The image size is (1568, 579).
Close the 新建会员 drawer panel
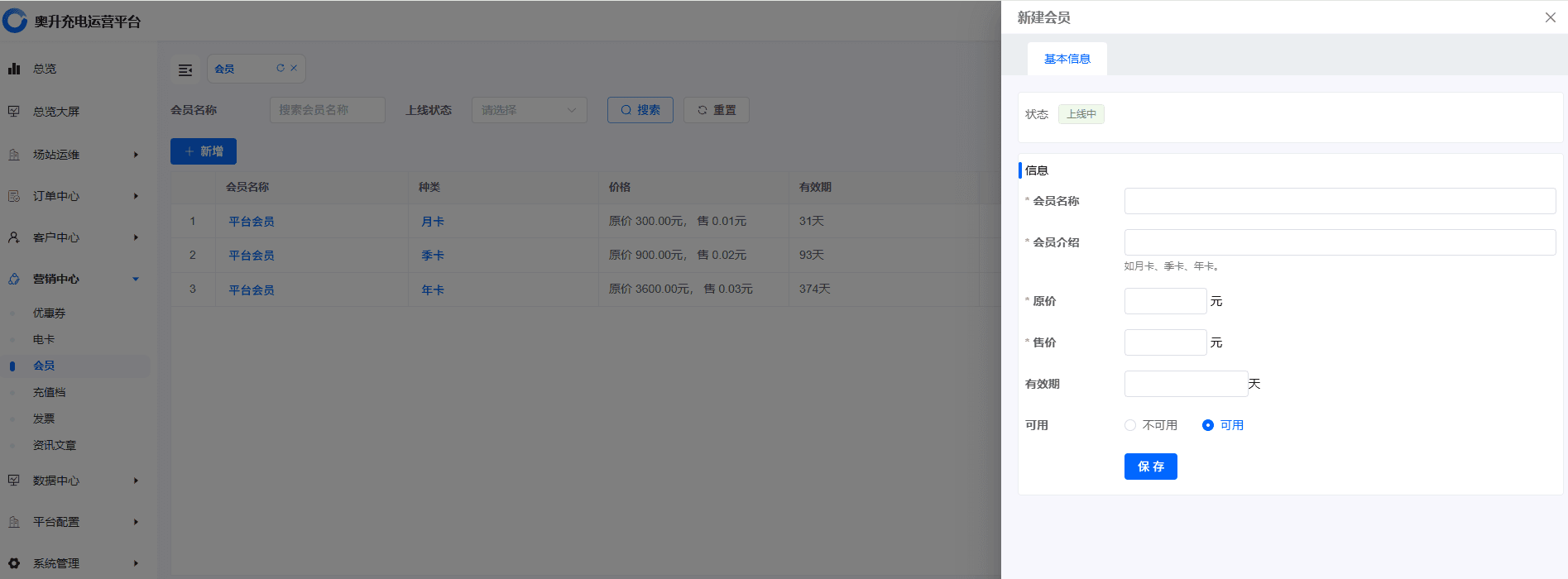[1550, 17]
